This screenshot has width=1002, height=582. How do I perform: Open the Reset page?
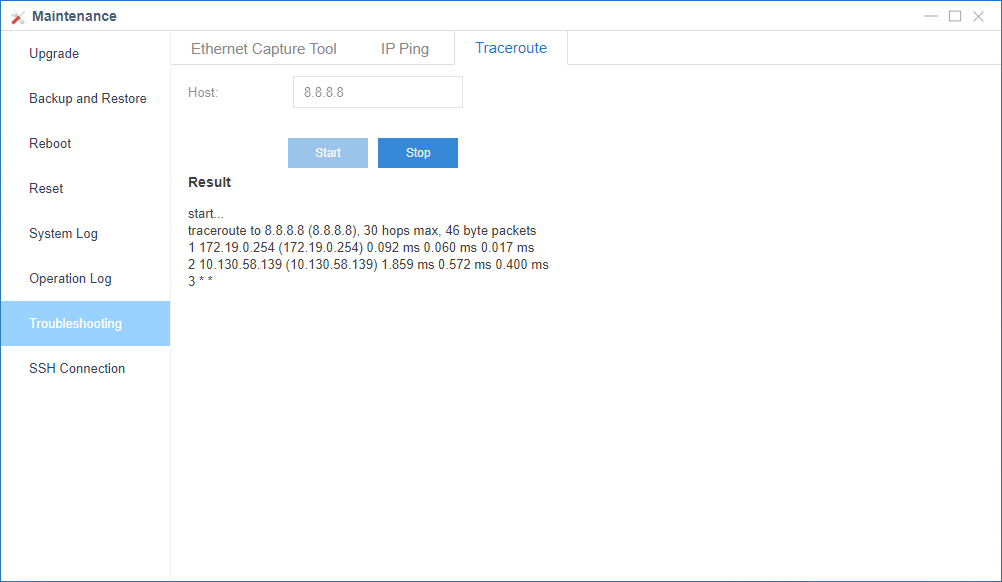[46, 189]
